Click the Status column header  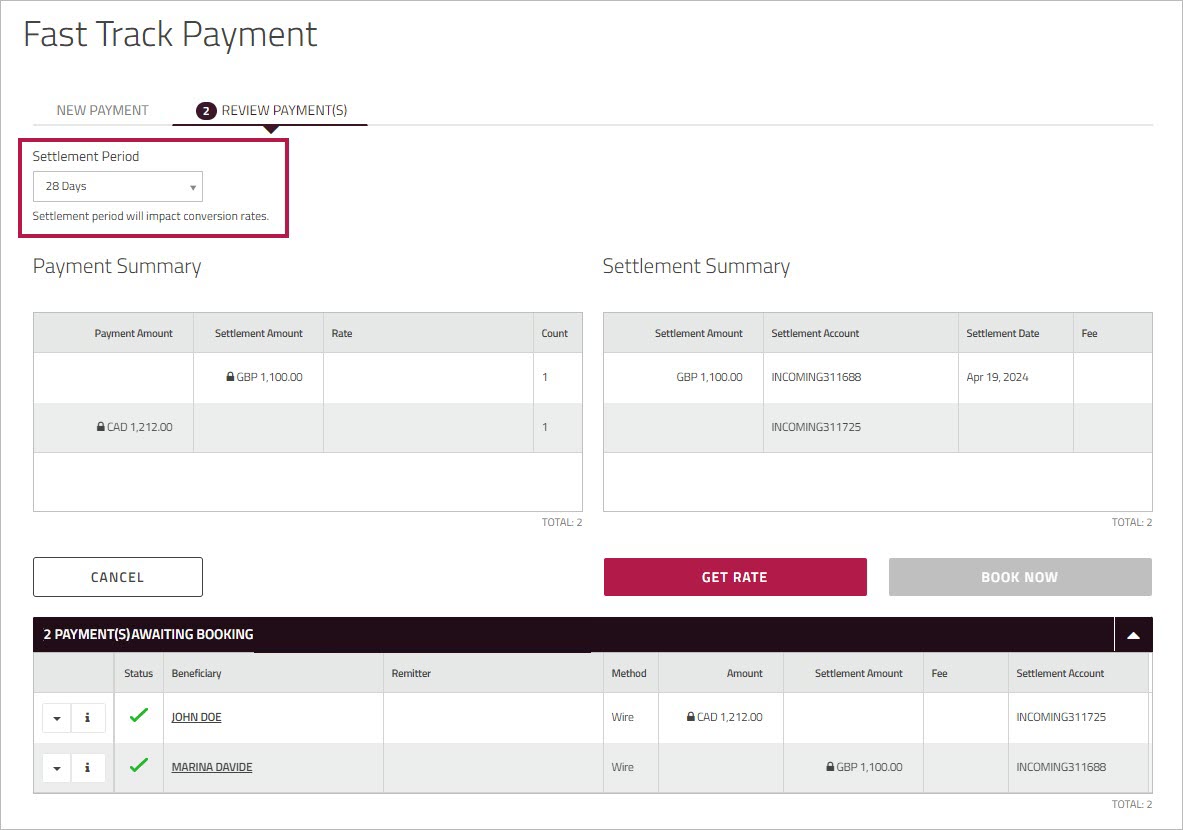[138, 673]
